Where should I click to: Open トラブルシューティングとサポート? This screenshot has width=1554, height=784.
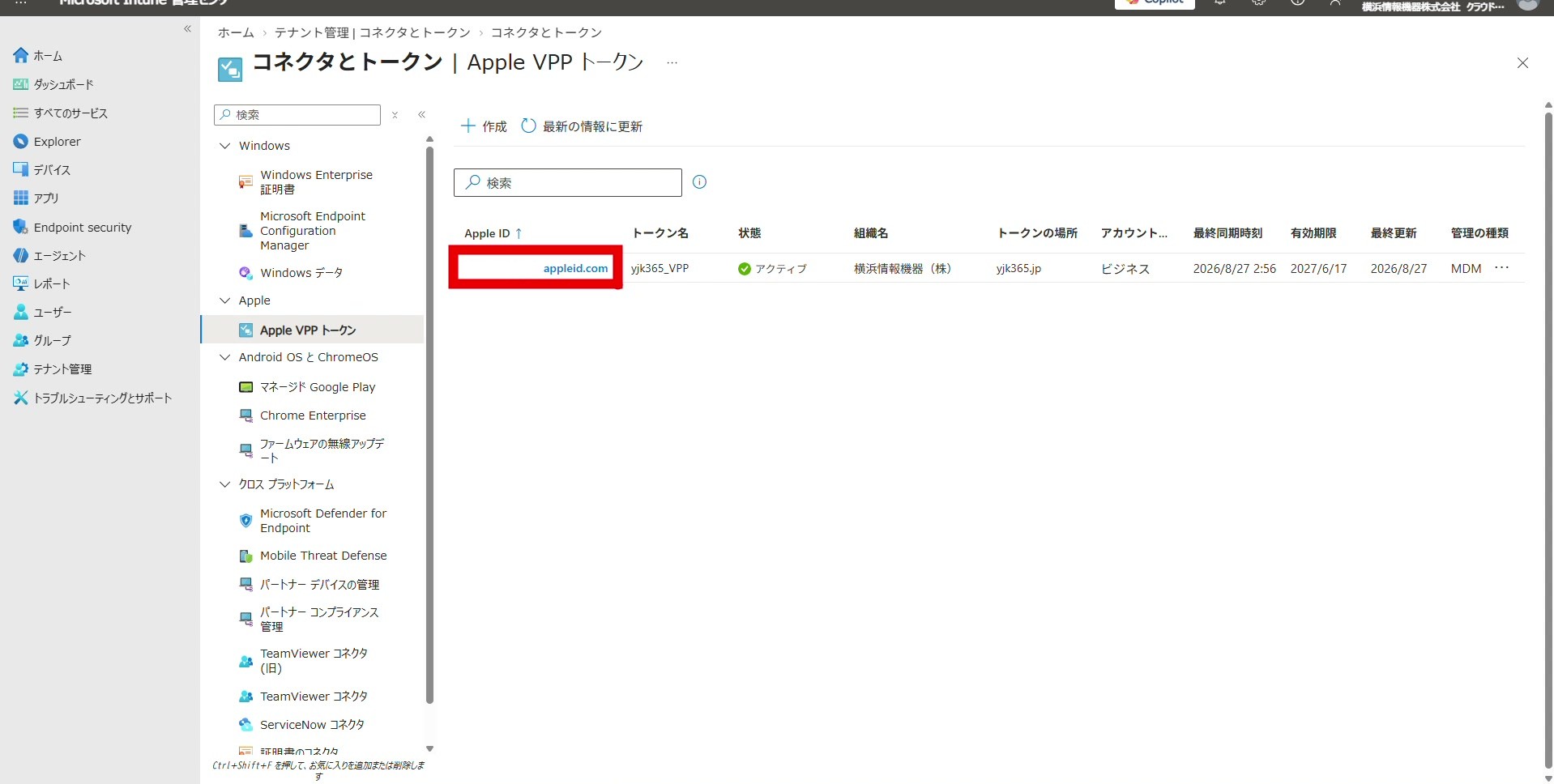point(92,398)
